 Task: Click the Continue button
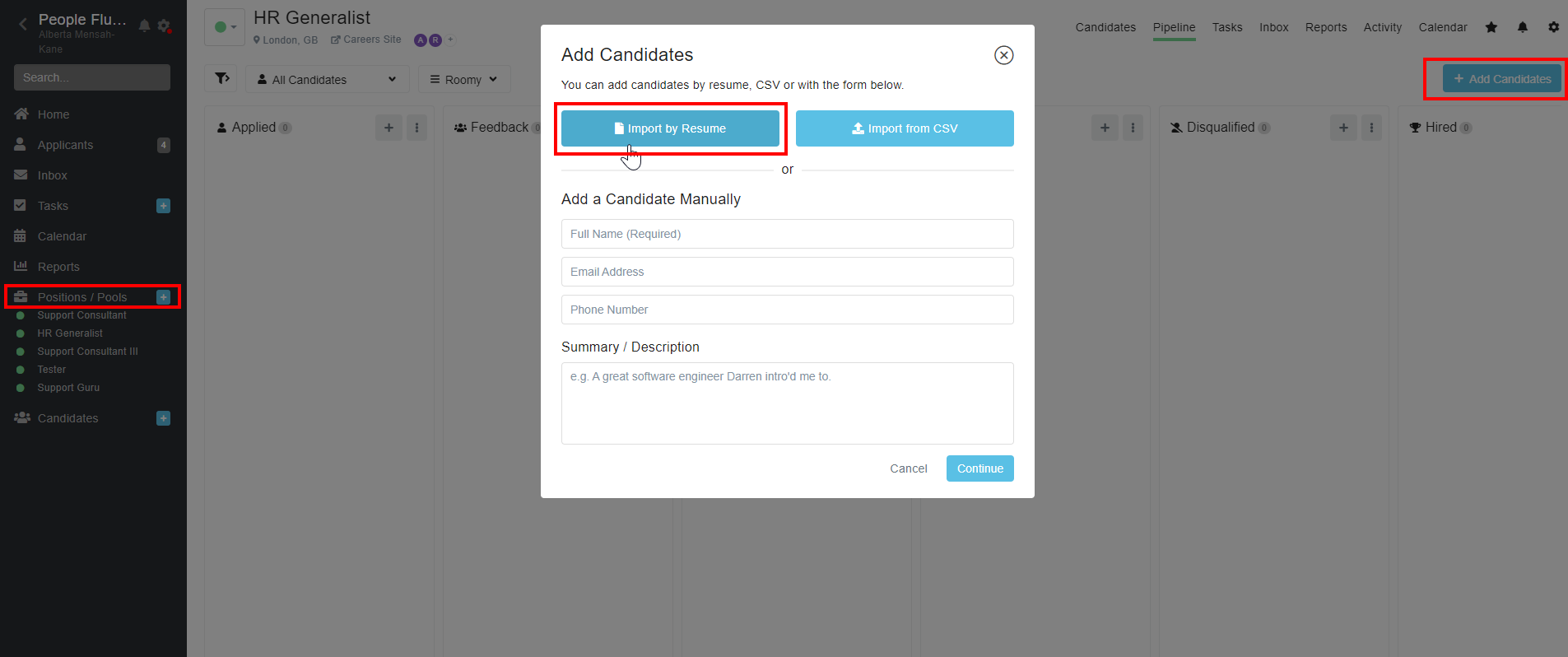pyautogui.click(x=979, y=468)
